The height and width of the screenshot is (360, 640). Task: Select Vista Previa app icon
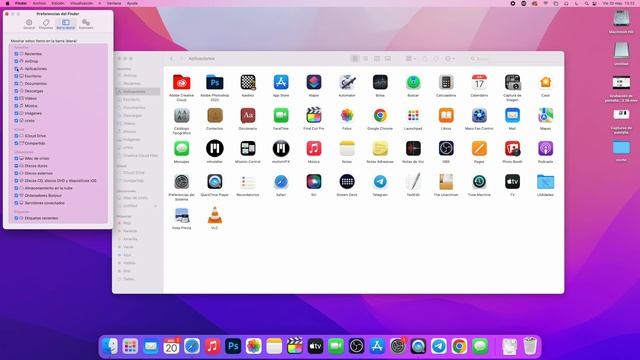click(x=182, y=215)
